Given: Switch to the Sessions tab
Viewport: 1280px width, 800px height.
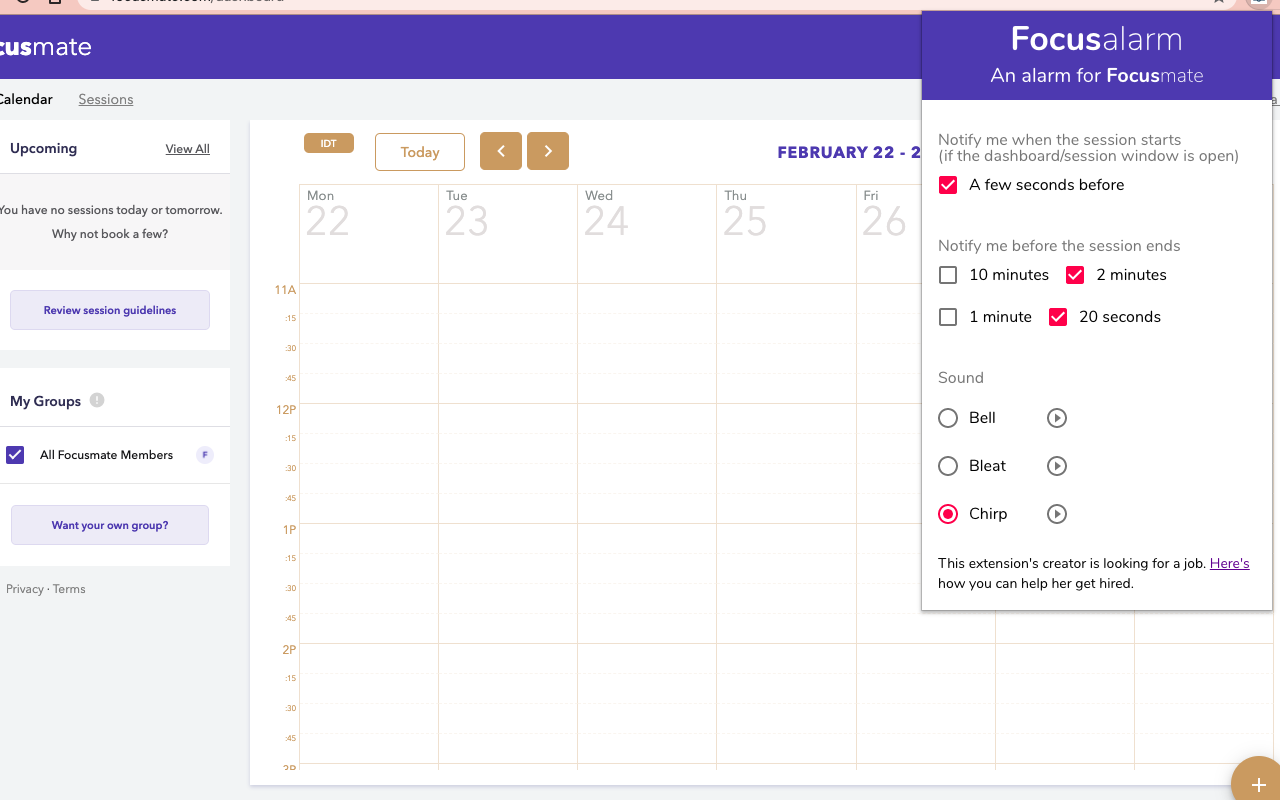Looking at the screenshot, I should [105, 99].
